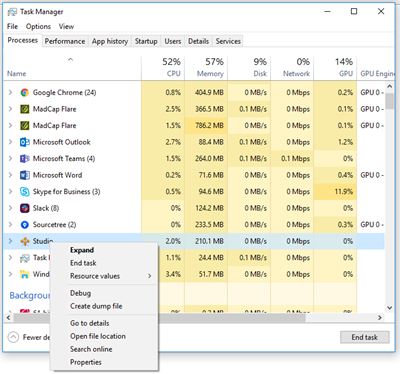Image resolution: width=400 pixels, height=374 pixels.
Task: Switch to the Users tab
Action: pyautogui.click(x=173, y=41)
